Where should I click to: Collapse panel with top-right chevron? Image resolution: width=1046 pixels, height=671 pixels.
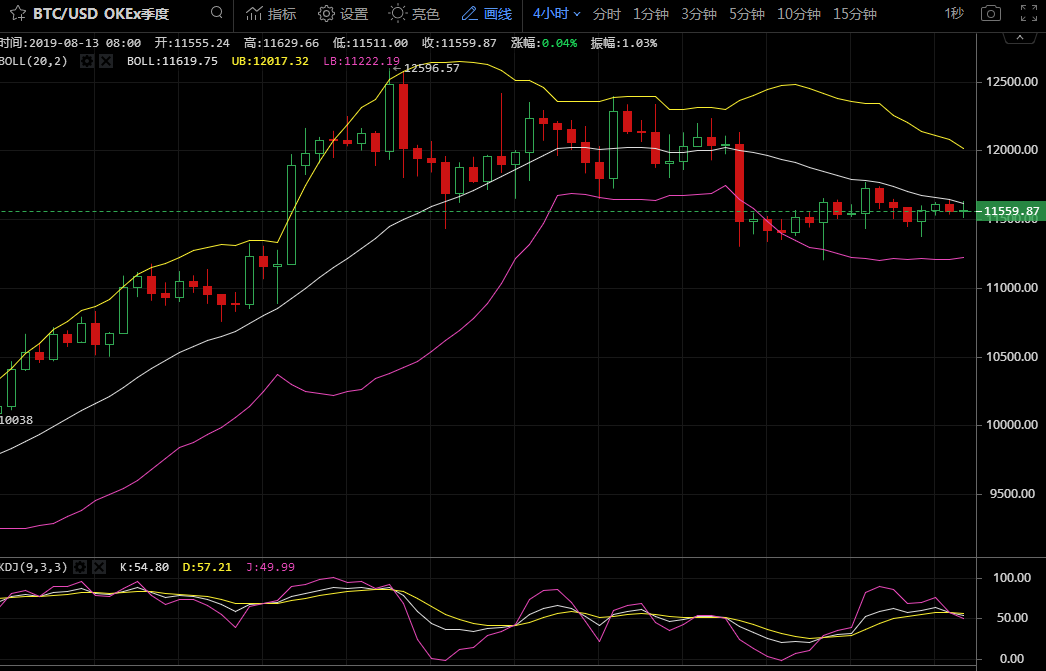(1020, 37)
